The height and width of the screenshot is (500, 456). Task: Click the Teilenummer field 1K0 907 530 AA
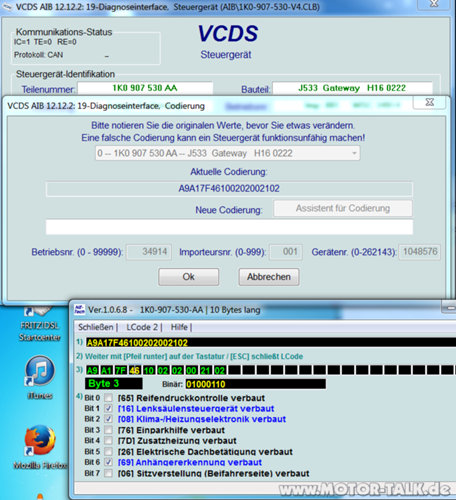tap(145, 88)
